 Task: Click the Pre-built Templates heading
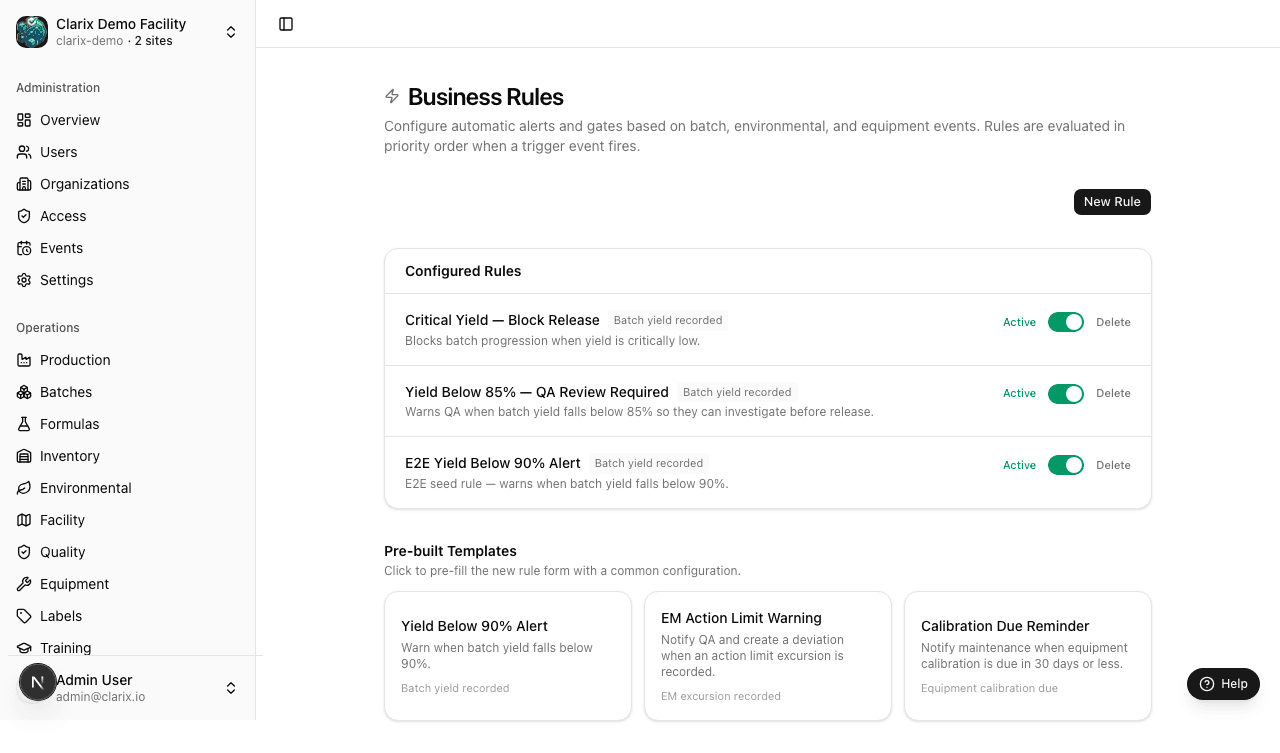[450, 551]
